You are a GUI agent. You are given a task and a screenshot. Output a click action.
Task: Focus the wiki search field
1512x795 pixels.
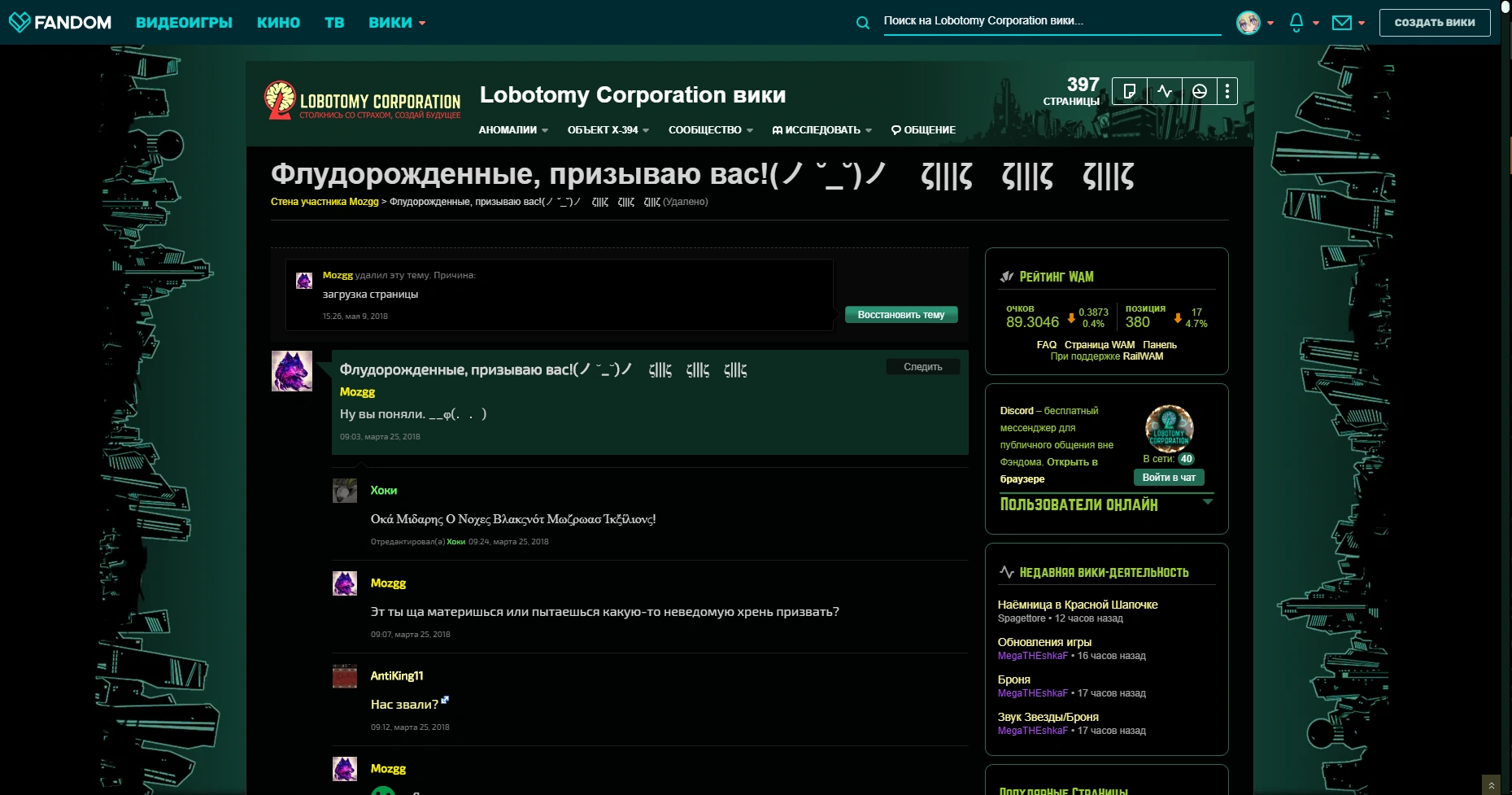pos(1052,21)
